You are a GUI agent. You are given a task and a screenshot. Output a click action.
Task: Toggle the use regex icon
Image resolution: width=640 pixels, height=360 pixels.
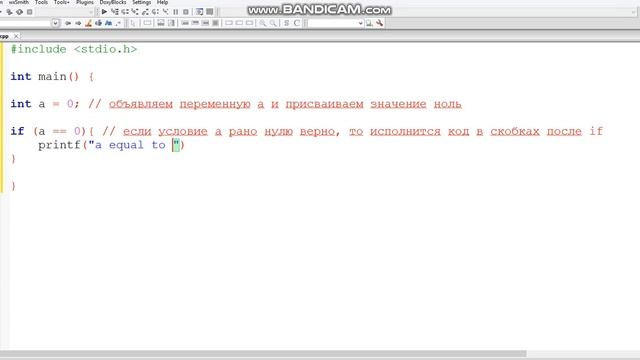tap(118, 23)
